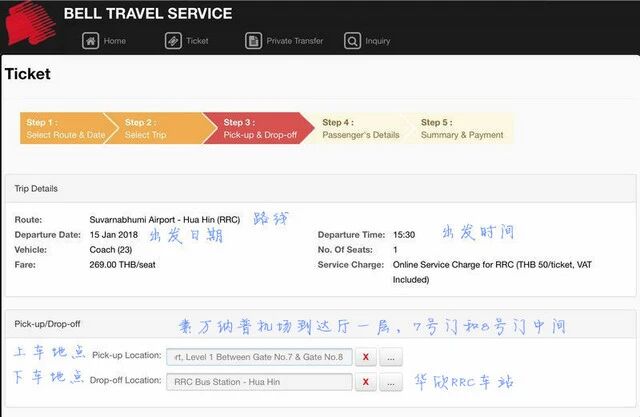Click departure date 15 Jan 2018

[113, 235]
